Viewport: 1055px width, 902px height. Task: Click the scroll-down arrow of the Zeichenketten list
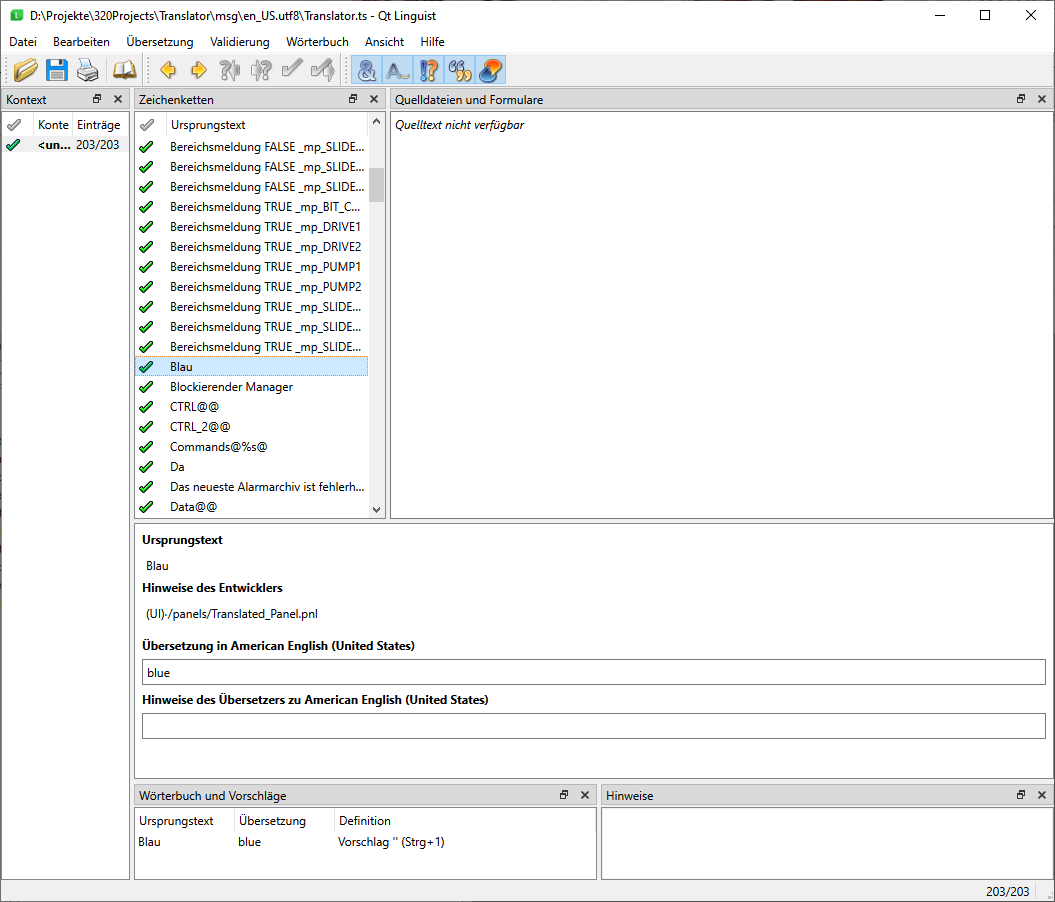[377, 509]
